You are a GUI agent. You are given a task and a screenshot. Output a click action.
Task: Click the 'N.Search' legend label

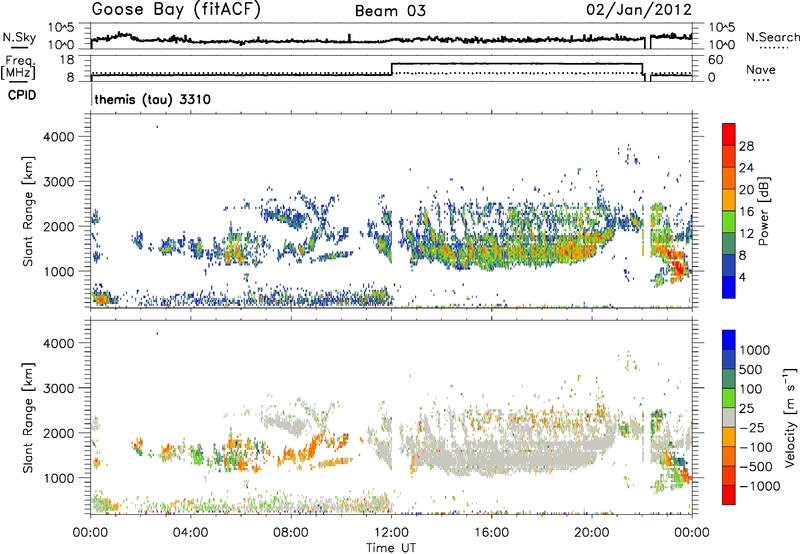coord(772,37)
